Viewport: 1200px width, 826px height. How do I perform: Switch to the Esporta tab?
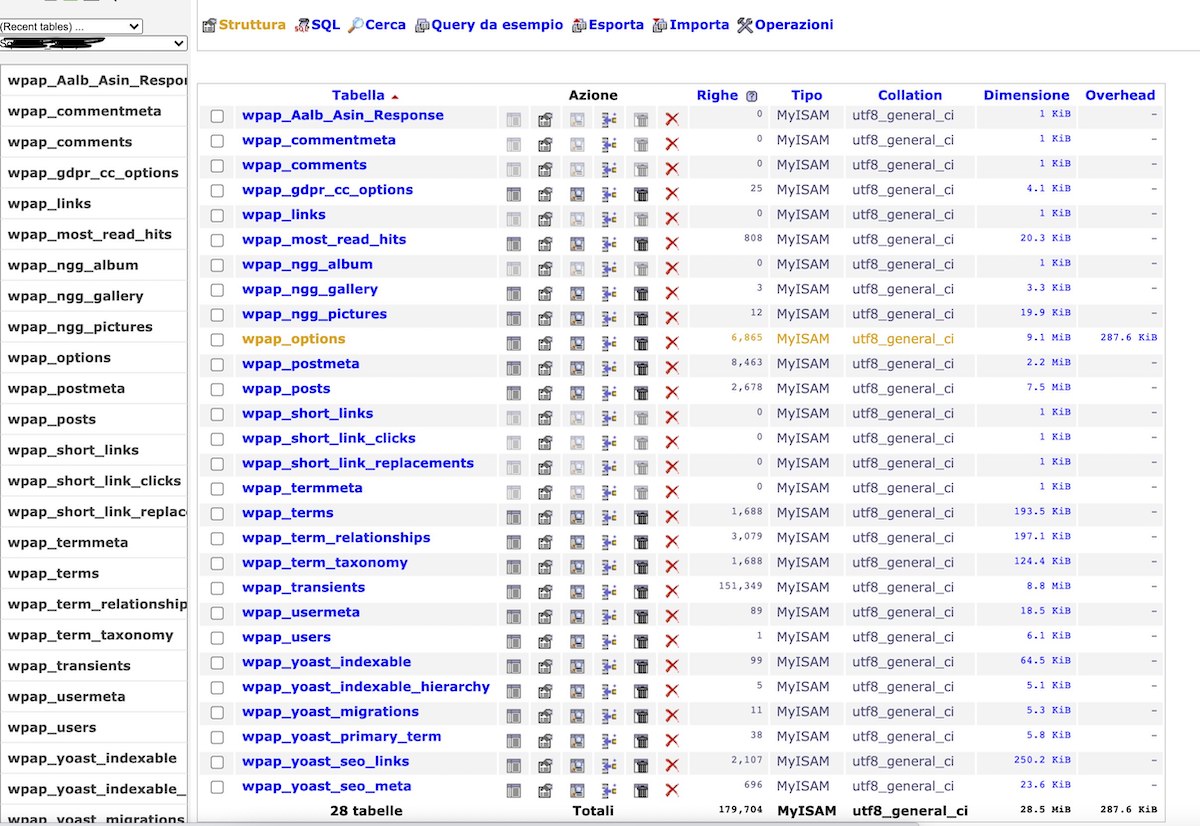(x=608, y=25)
